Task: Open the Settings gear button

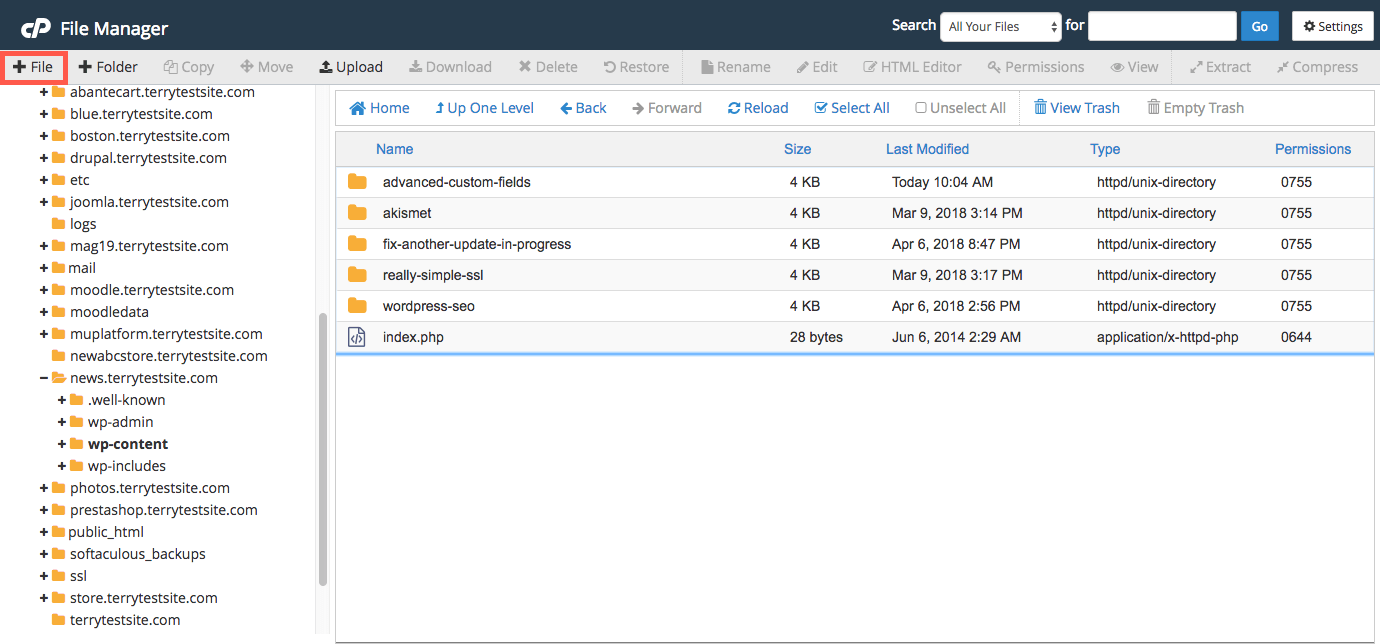Action: (1332, 26)
